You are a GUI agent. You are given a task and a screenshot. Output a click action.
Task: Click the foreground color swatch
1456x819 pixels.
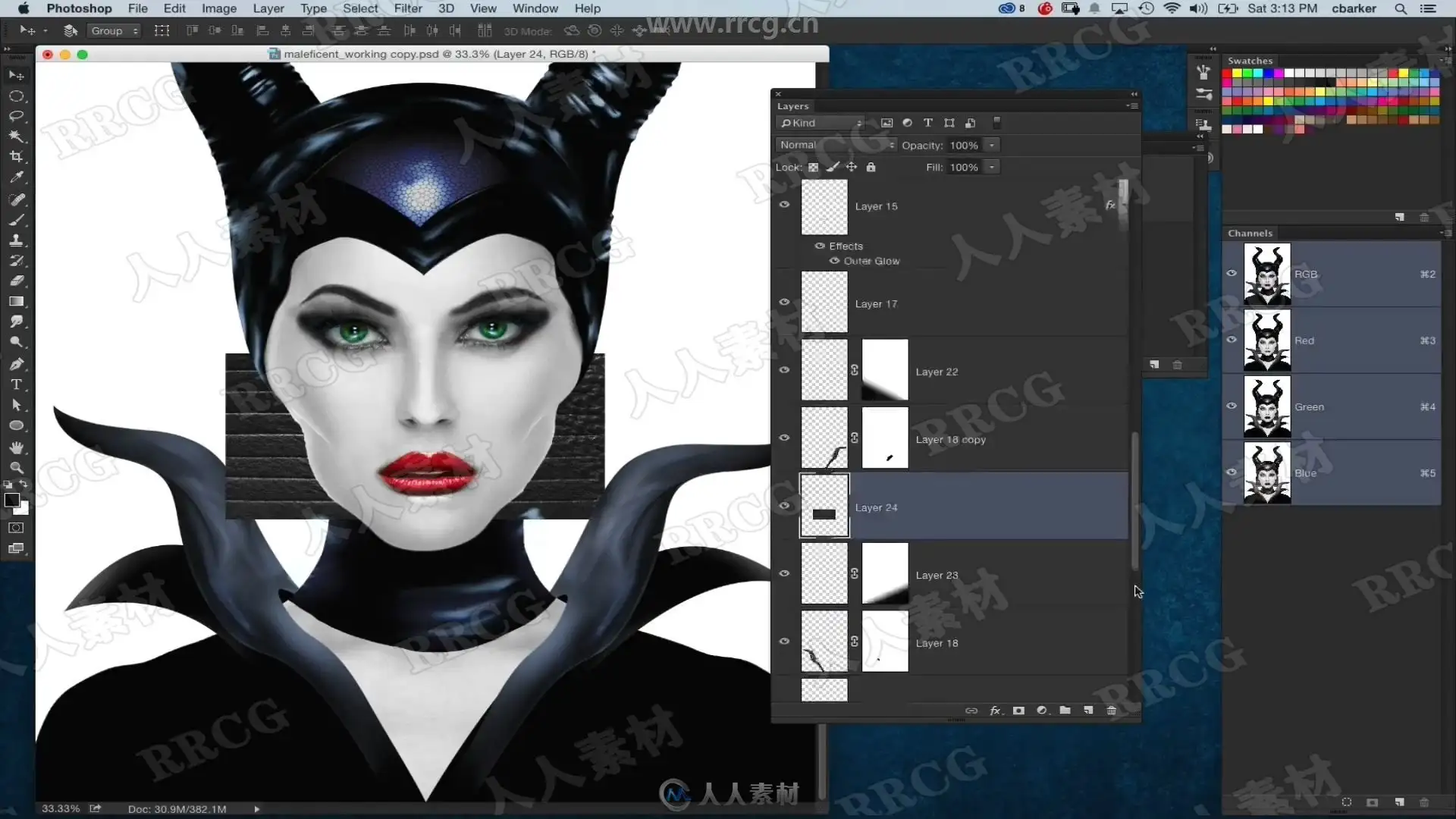click(x=11, y=500)
